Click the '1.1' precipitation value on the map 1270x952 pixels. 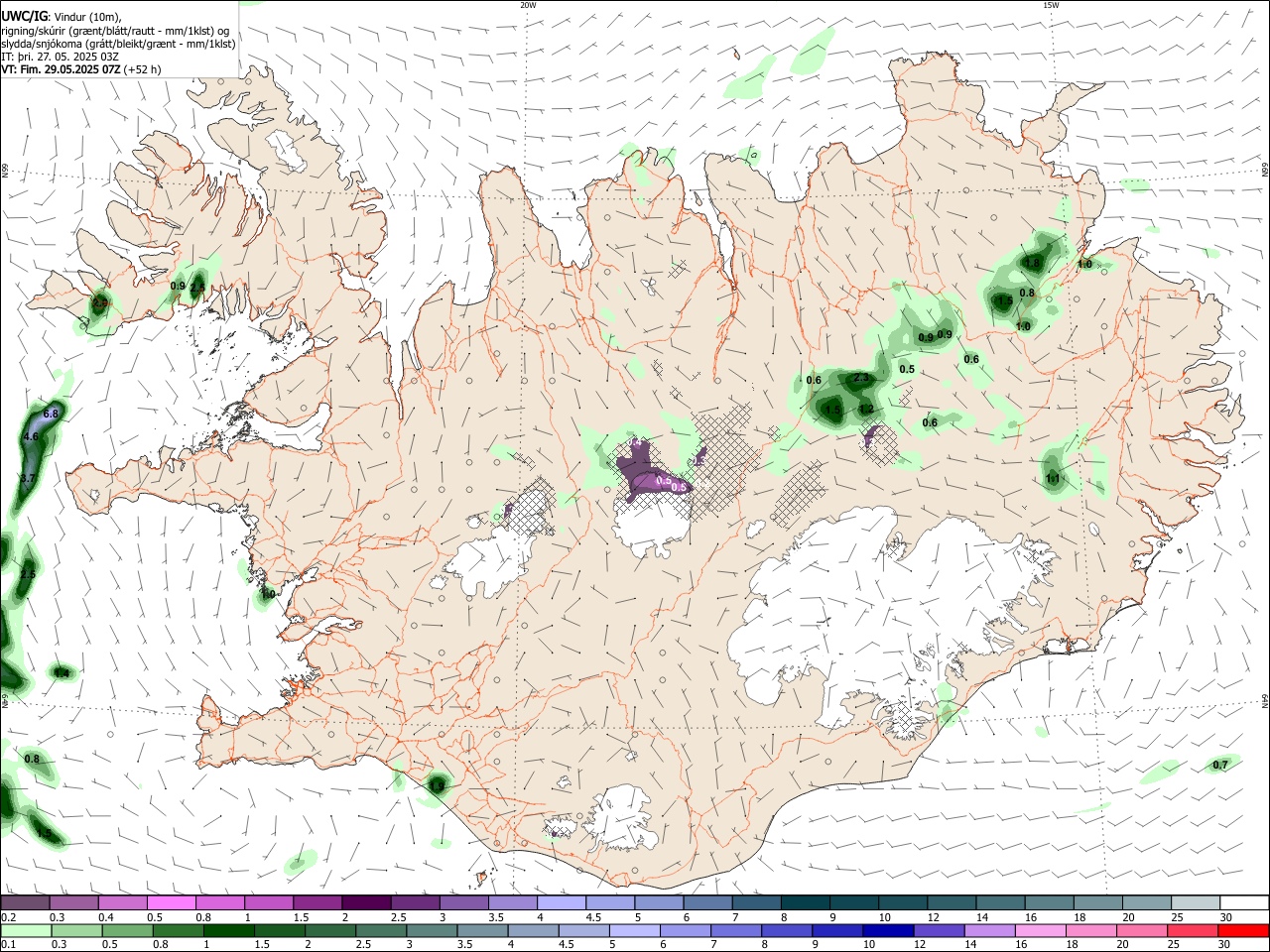pos(1053,479)
